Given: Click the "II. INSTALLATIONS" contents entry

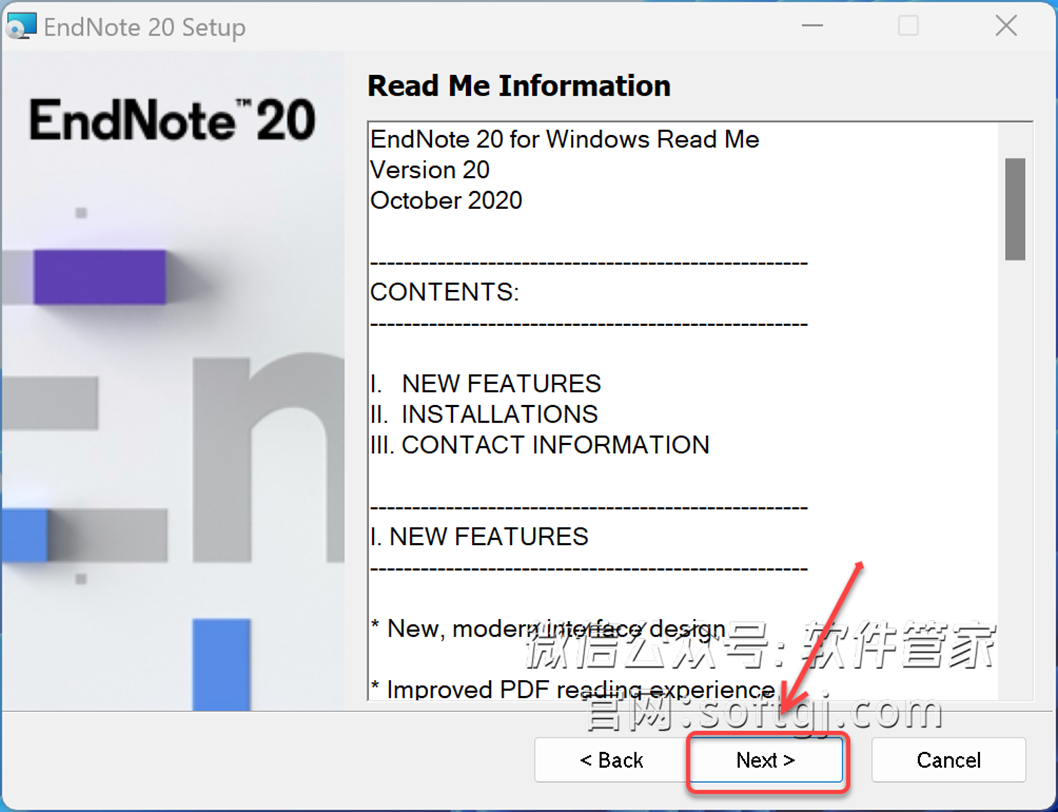Looking at the screenshot, I should tap(484, 414).
